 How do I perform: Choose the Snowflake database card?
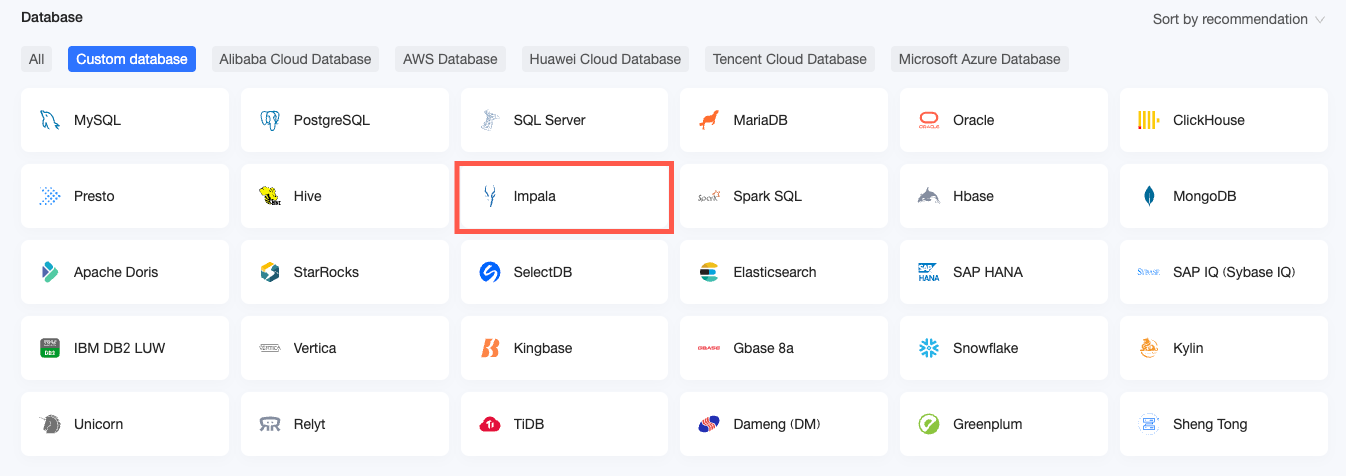tap(1004, 348)
